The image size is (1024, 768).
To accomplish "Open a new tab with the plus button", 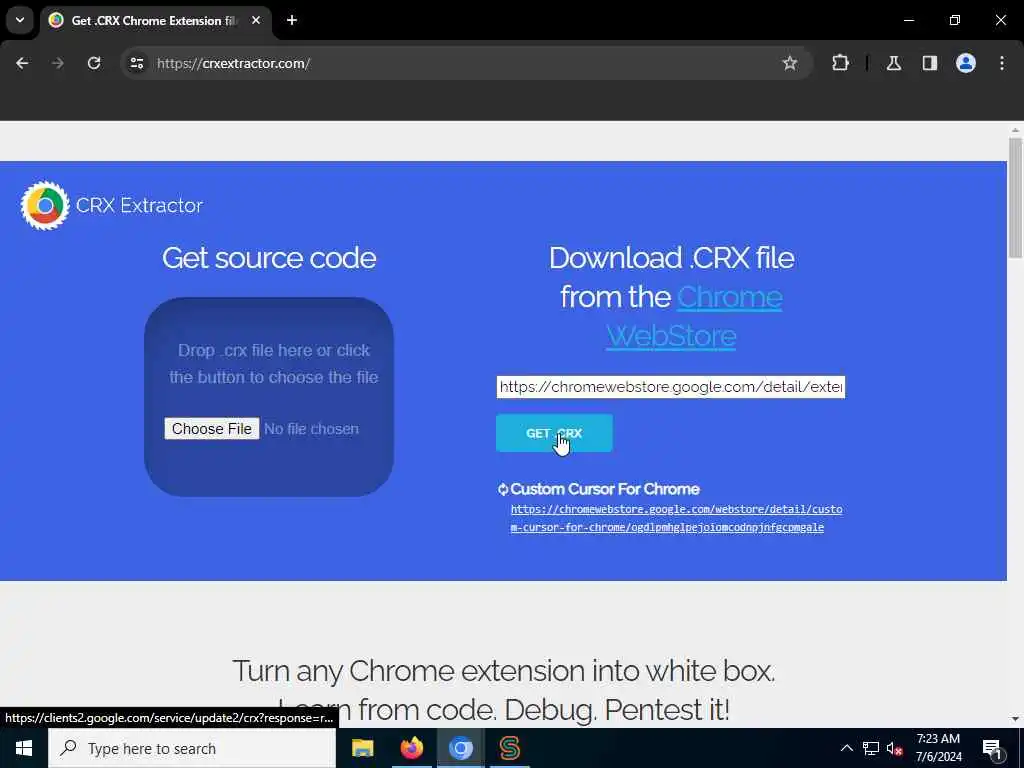I will point(292,20).
